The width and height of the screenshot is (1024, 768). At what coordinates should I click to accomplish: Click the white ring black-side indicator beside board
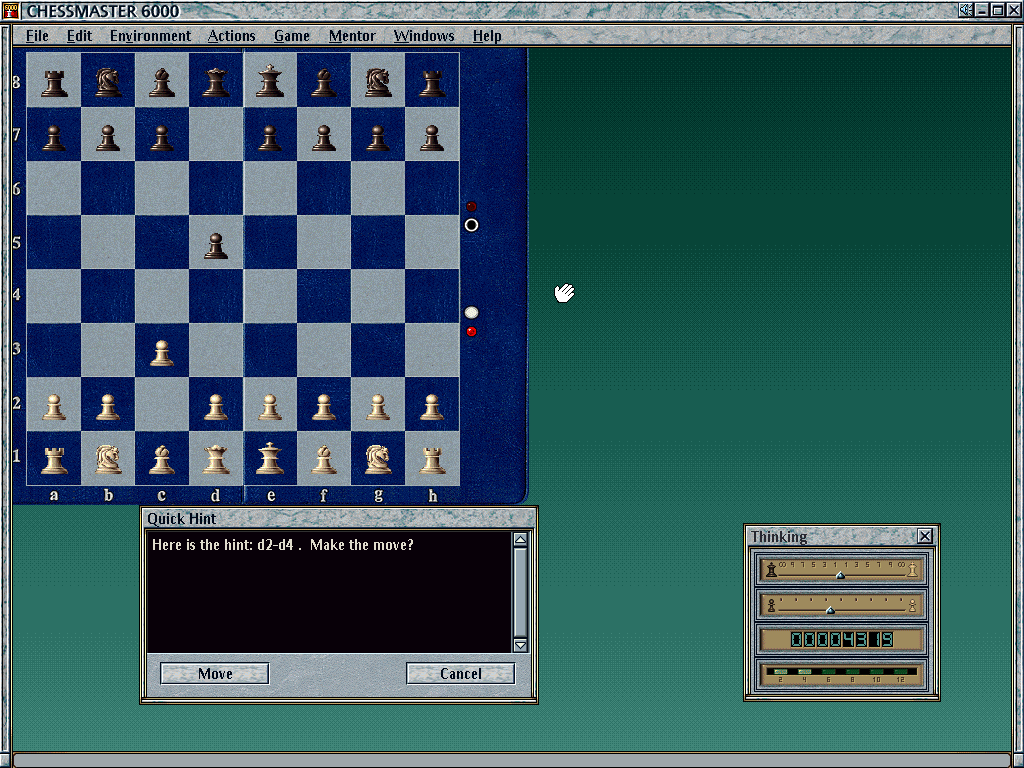point(472,225)
